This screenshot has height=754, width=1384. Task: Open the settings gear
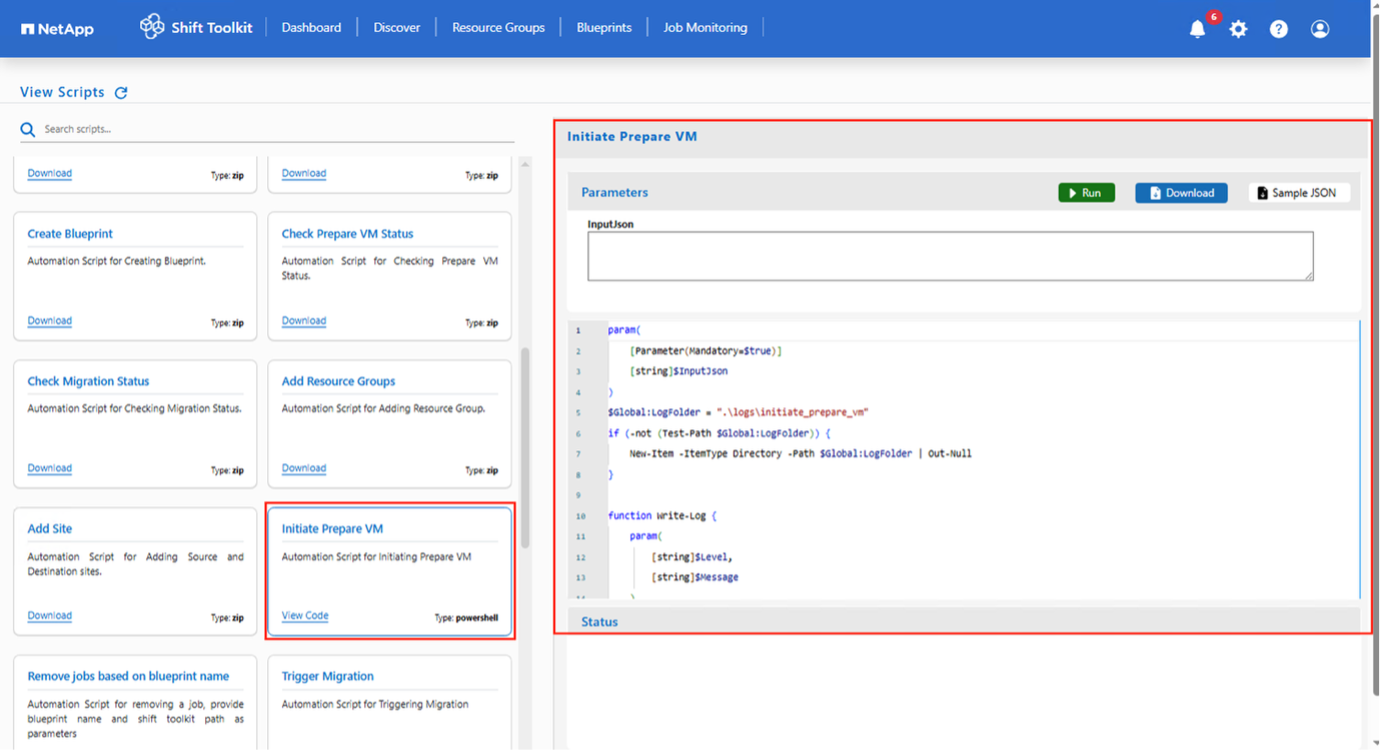[x=1238, y=29]
